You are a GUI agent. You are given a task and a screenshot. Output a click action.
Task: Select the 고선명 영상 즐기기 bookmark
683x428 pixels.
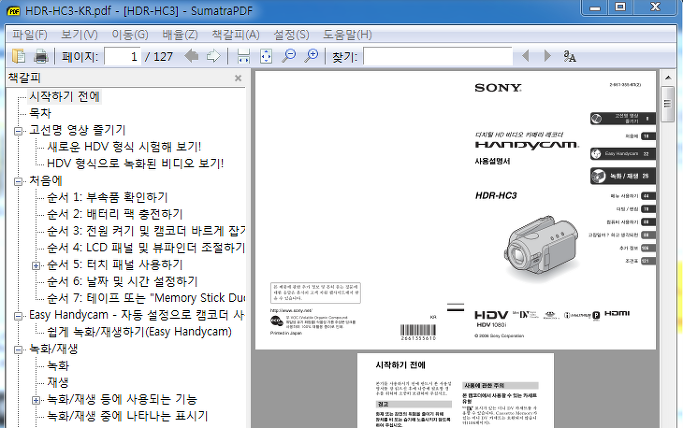click(77, 130)
